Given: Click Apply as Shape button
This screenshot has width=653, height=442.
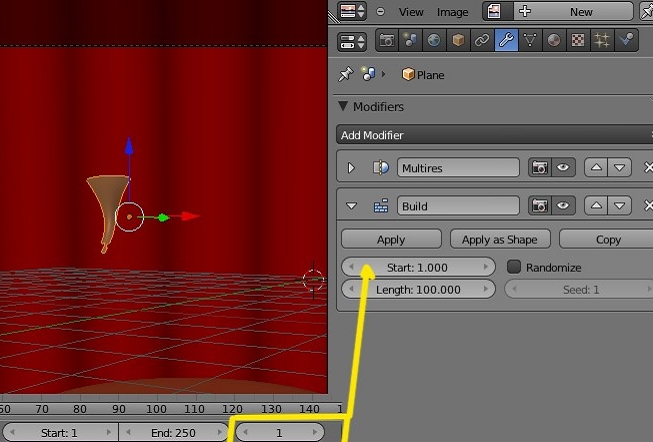Looking at the screenshot, I should 500,239.
